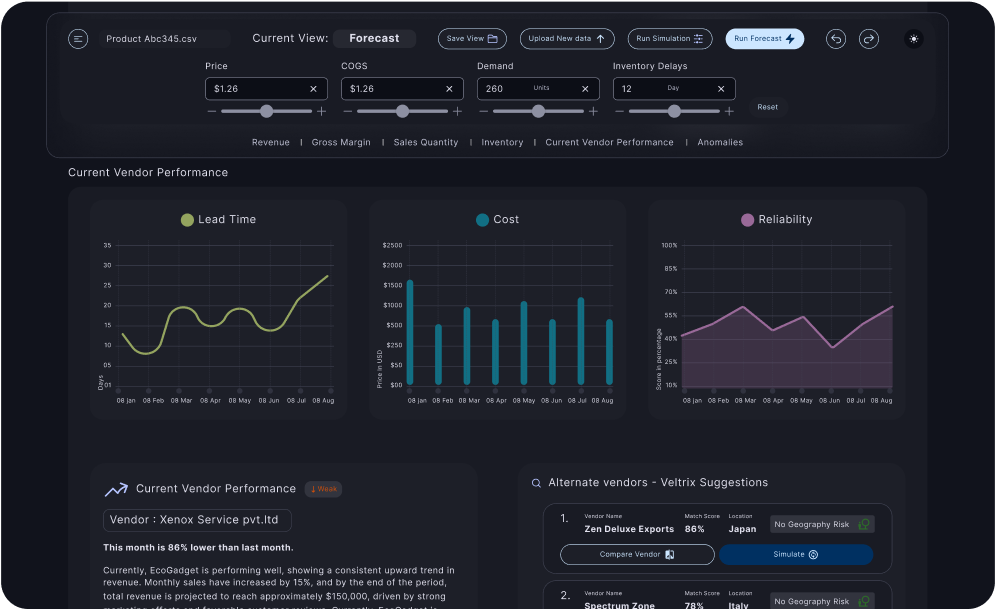
Task: Click the Price slider handle
Action: point(267,112)
